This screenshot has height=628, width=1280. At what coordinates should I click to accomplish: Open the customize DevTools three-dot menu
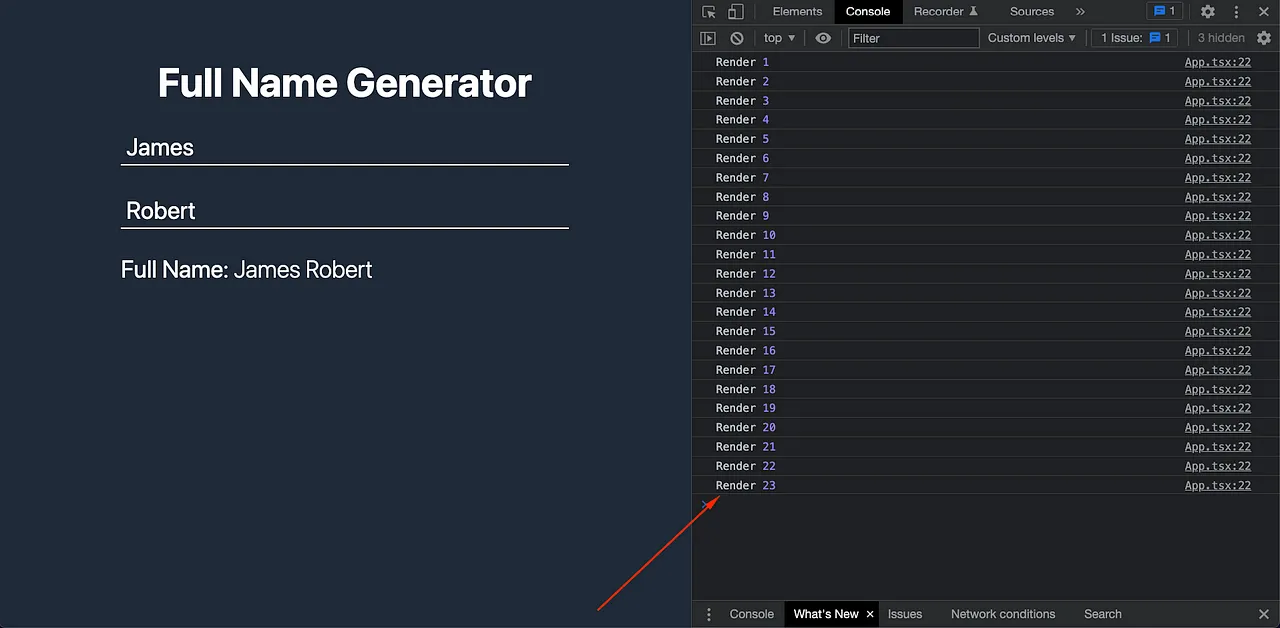pyautogui.click(x=1237, y=11)
